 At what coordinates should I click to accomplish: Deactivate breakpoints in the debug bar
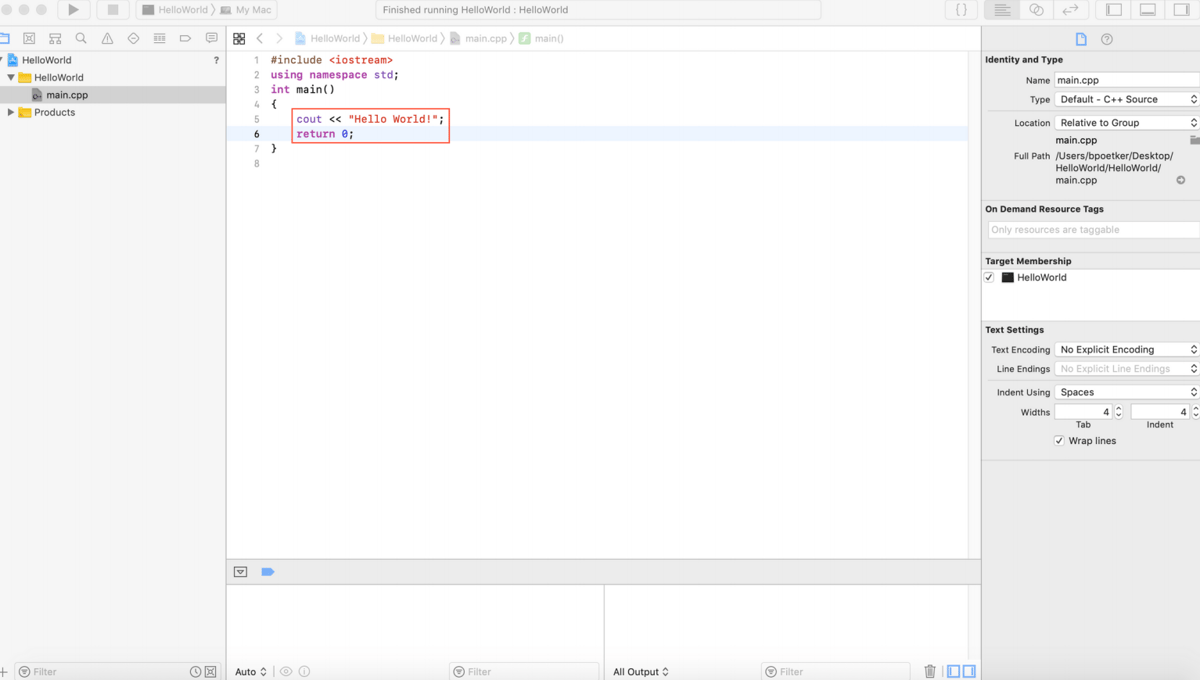pos(267,571)
